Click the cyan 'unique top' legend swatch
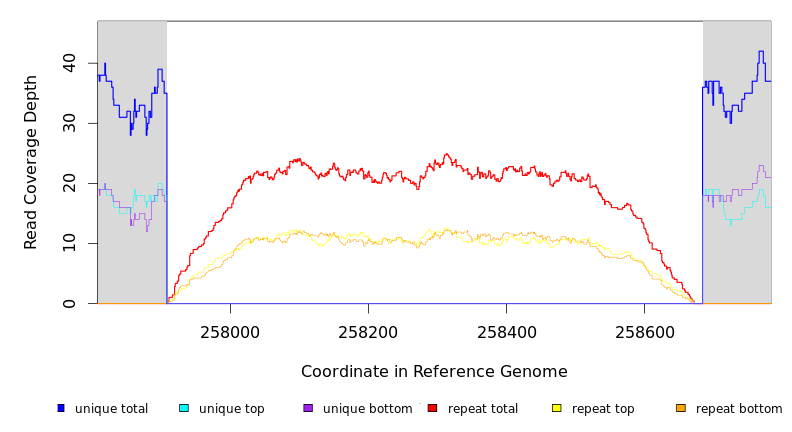 [x=184, y=408]
